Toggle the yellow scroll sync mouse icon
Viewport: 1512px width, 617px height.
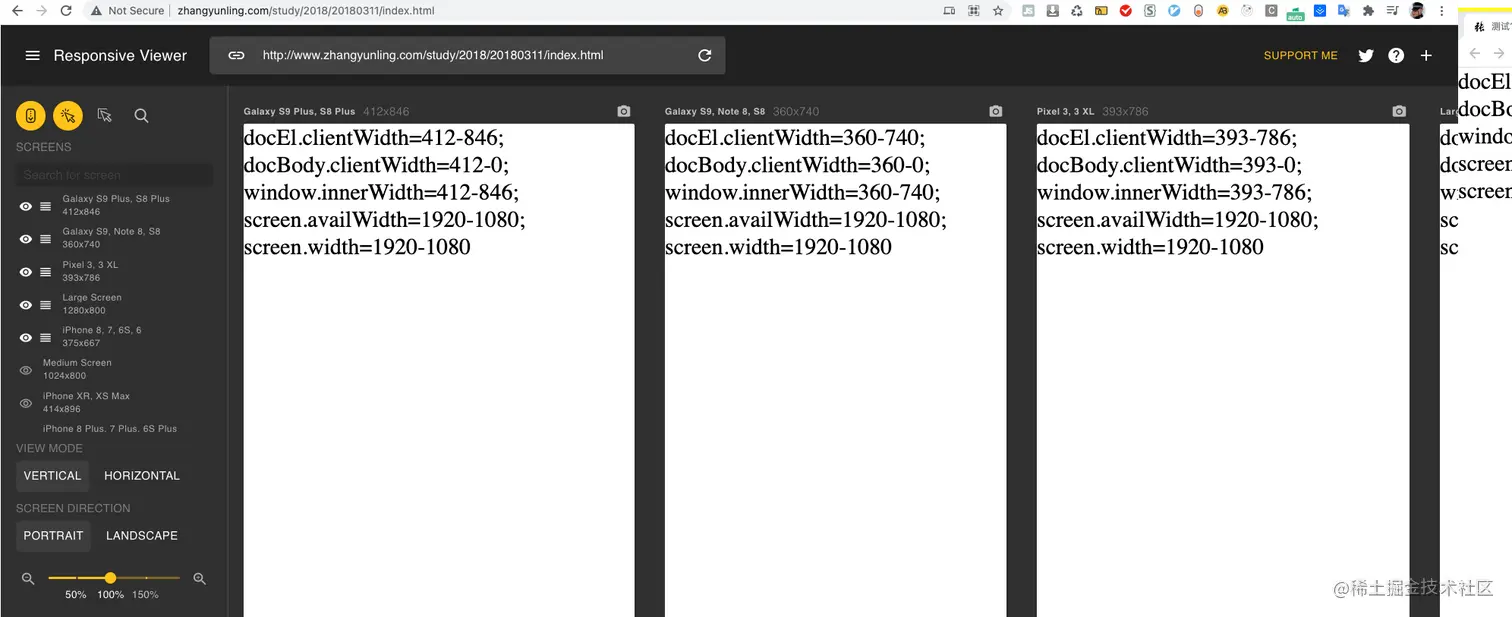[x=31, y=116]
